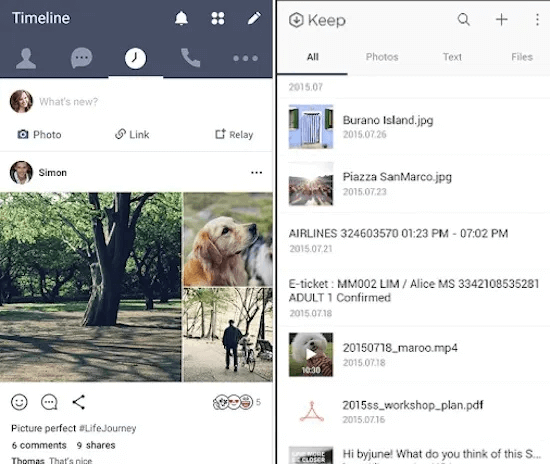Select the Text tab in Keep
The height and width of the screenshot is (464, 550).
pos(452,57)
